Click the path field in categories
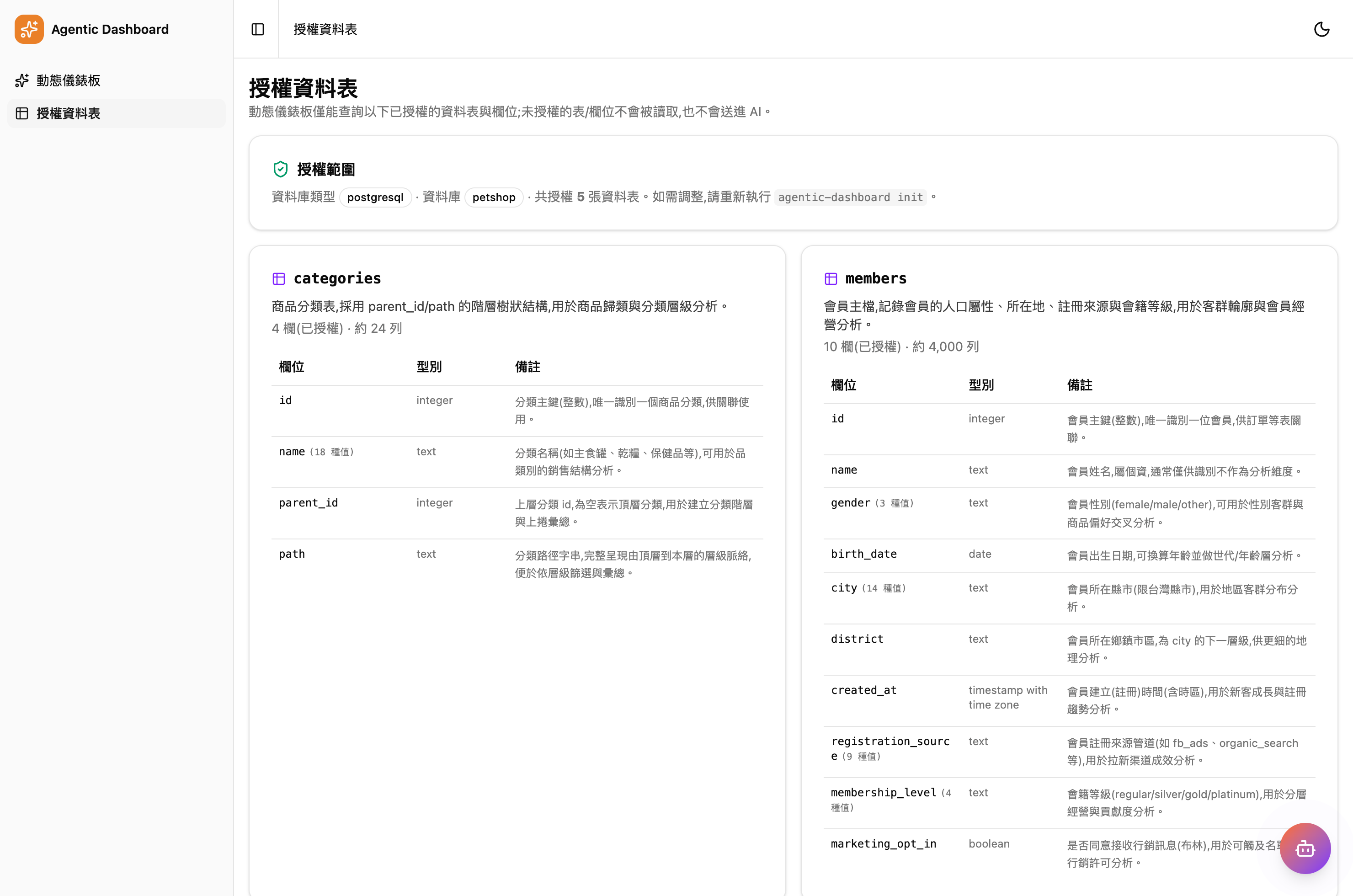1353x896 pixels. [292, 554]
